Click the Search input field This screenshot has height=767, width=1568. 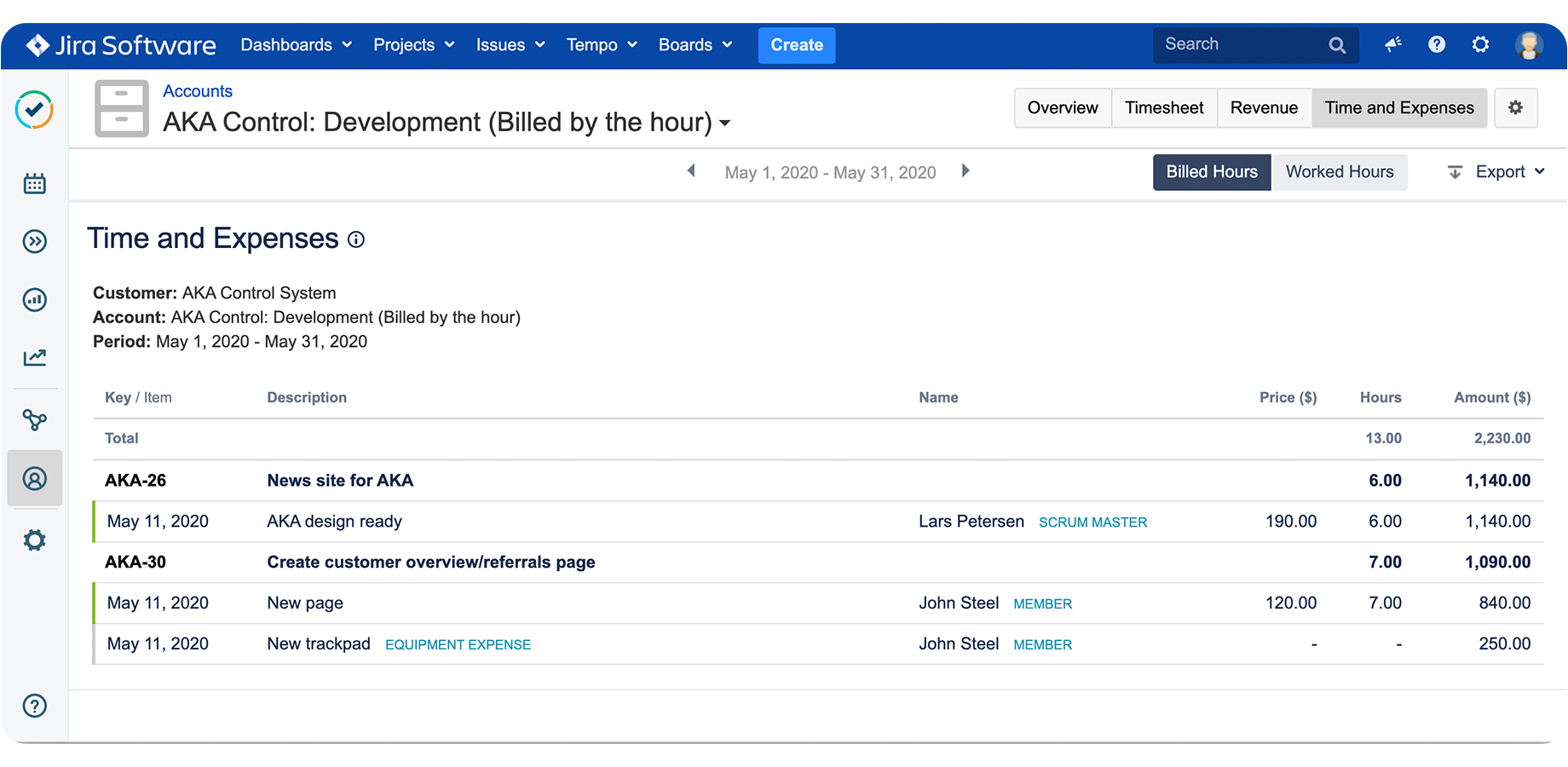coord(1240,44)
